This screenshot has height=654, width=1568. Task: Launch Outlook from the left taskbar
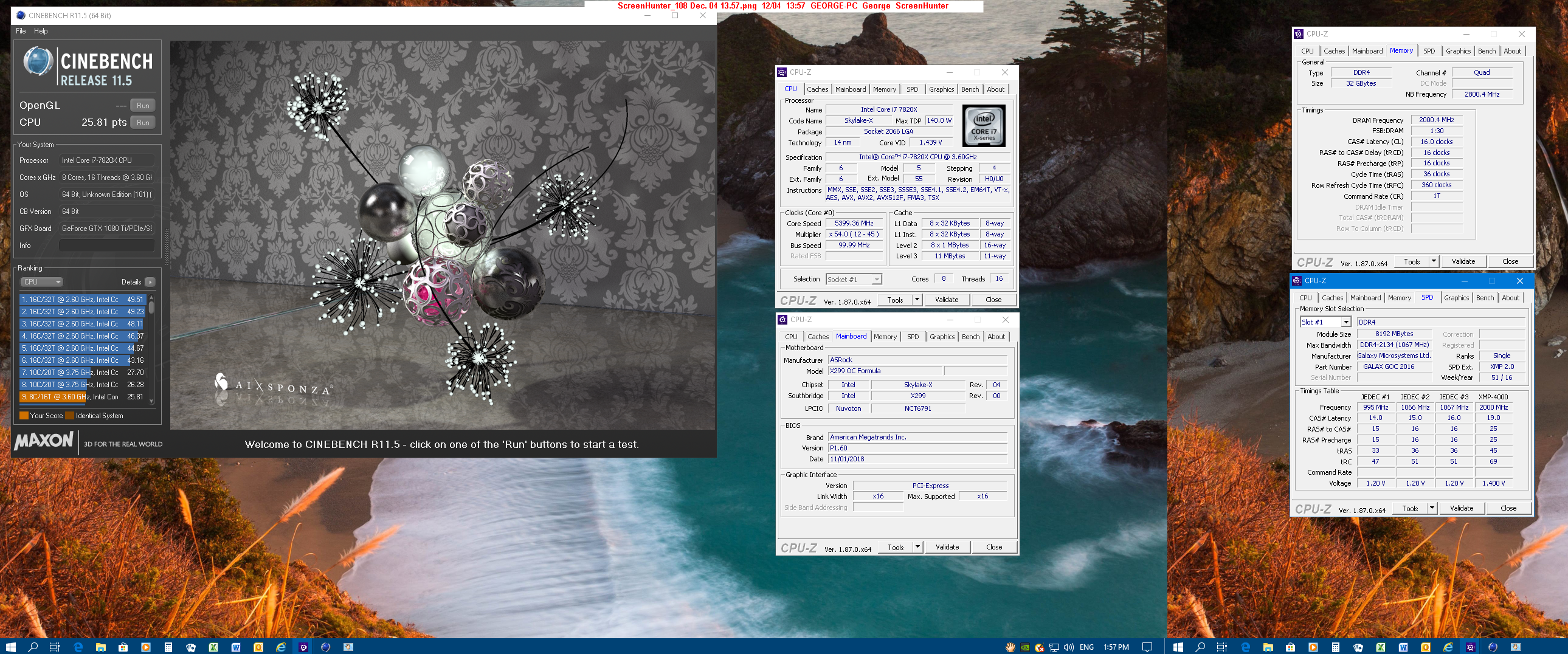[258, 647]
